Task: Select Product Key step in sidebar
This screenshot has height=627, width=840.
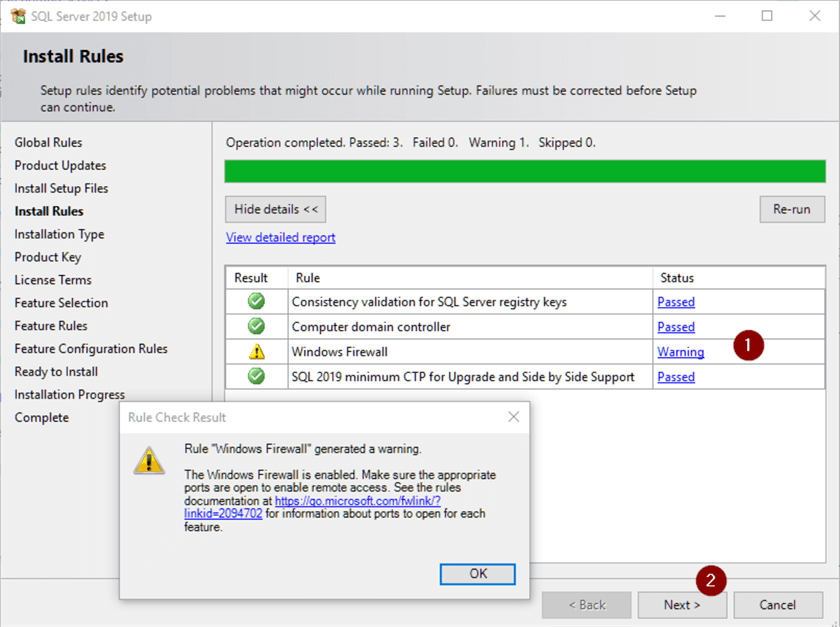Action: tap(48, 257)
